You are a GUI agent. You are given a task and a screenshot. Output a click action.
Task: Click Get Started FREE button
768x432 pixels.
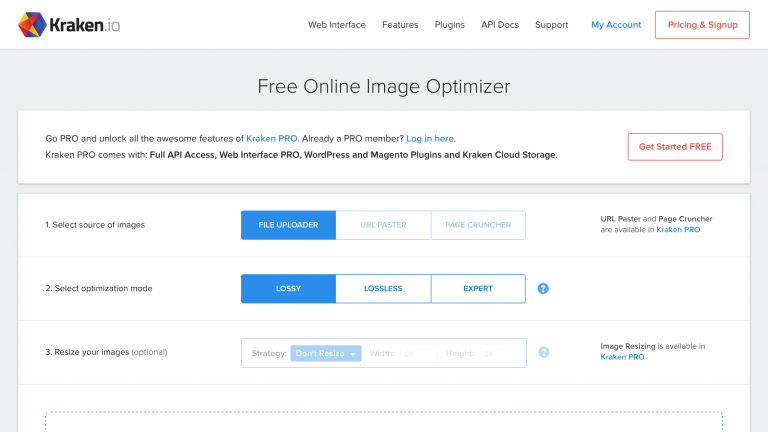tap(675, 146)
